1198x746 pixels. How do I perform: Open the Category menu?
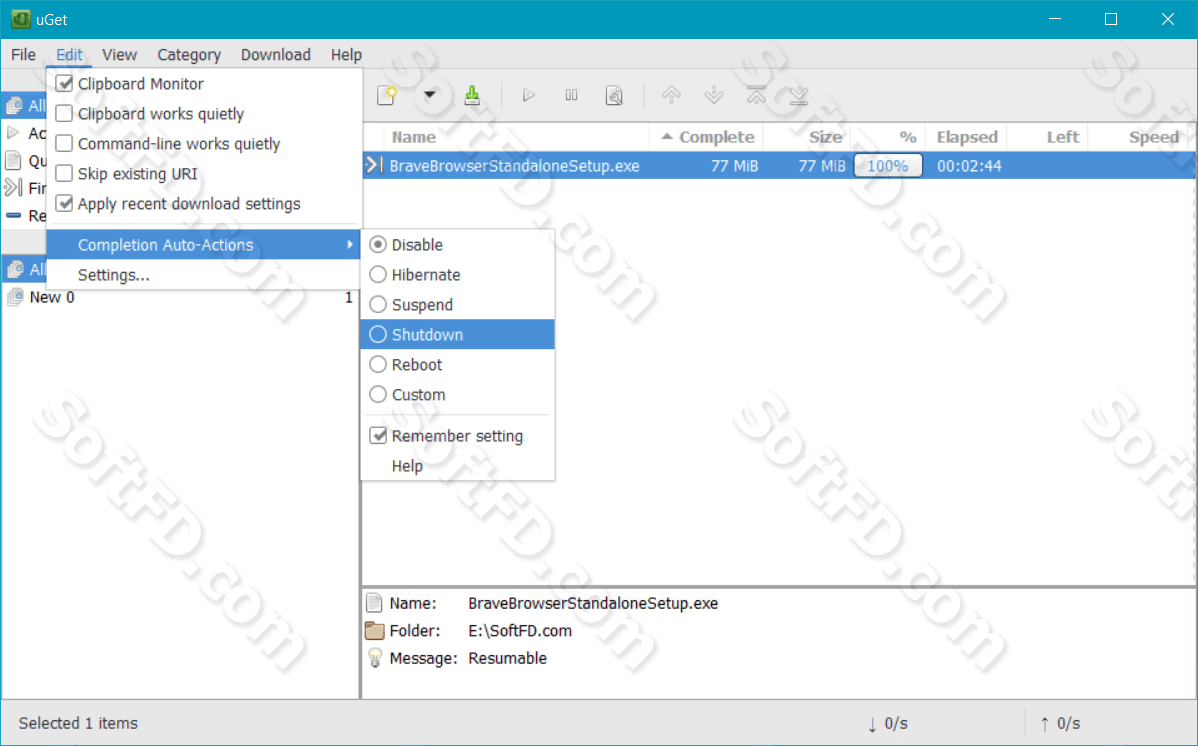(189, 54)
